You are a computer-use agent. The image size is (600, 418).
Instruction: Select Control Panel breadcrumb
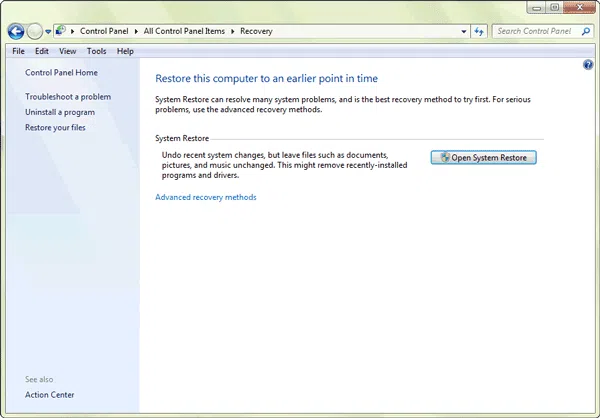(104, 31)
